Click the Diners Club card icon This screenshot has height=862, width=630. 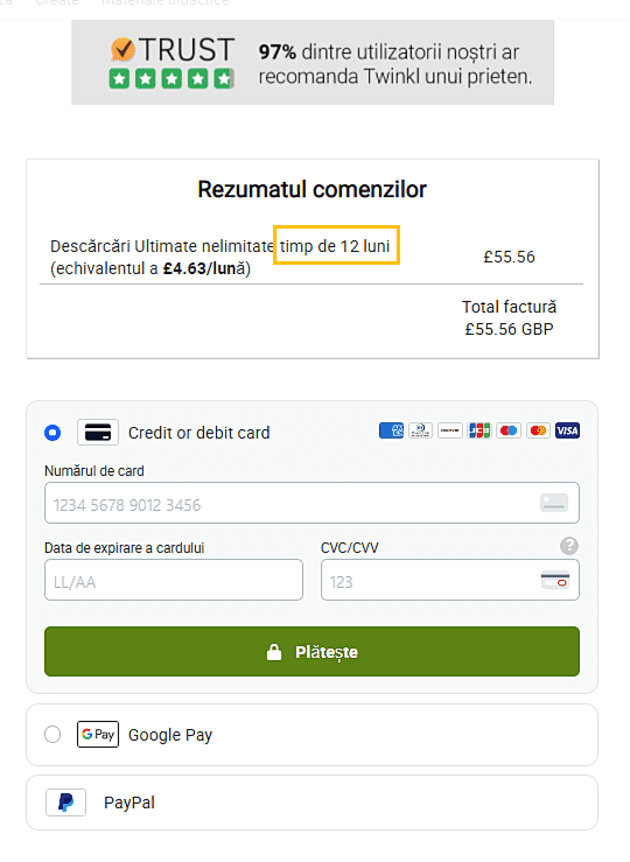tap(420, 430)
